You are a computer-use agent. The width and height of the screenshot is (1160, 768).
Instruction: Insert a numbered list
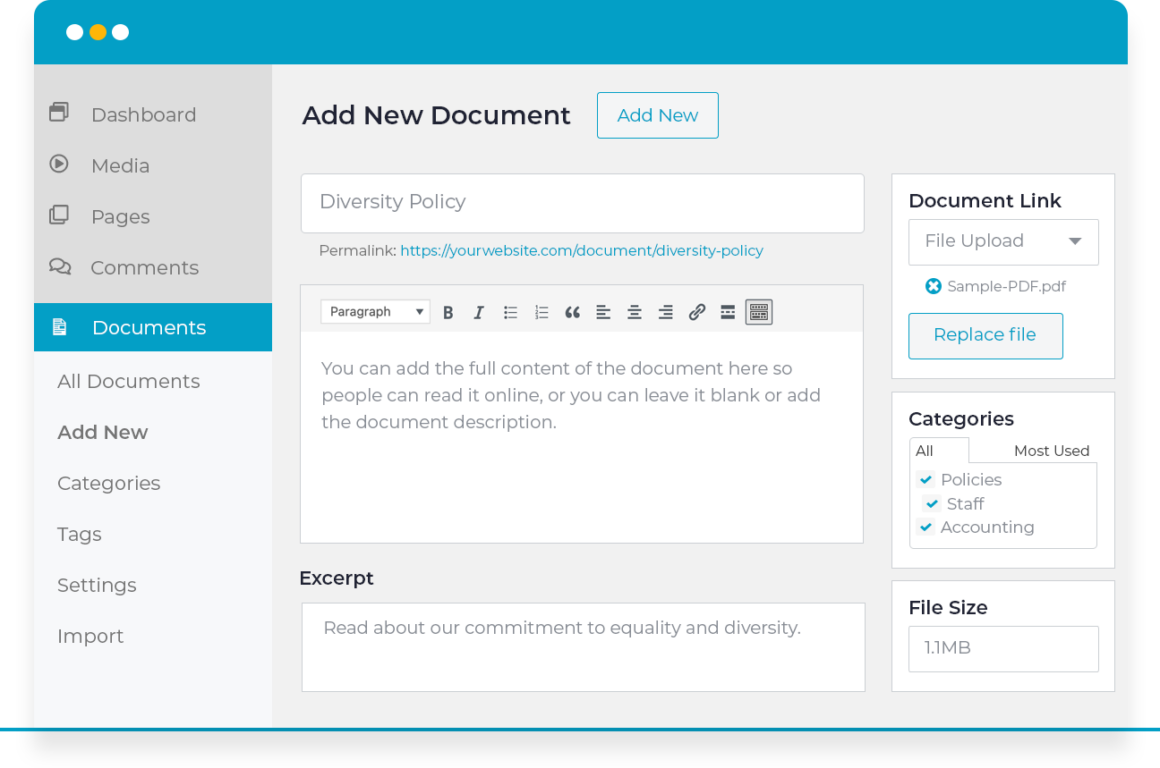(541, 312)
